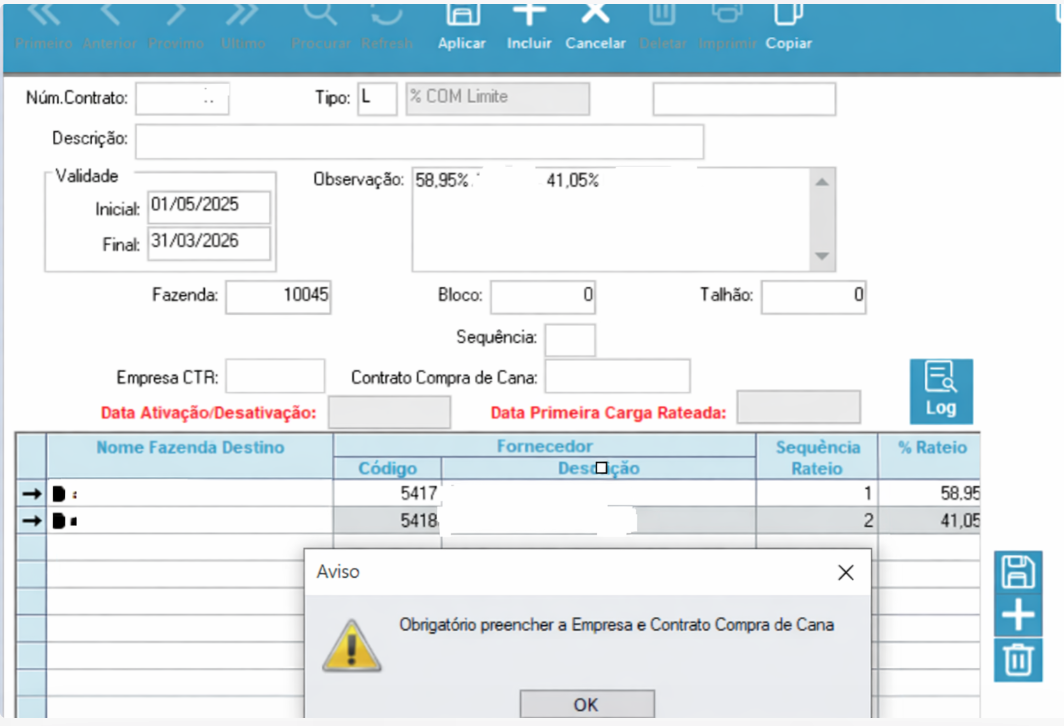Go to the Proximo record
1064x726 pixels.
[x=176, y=26]
